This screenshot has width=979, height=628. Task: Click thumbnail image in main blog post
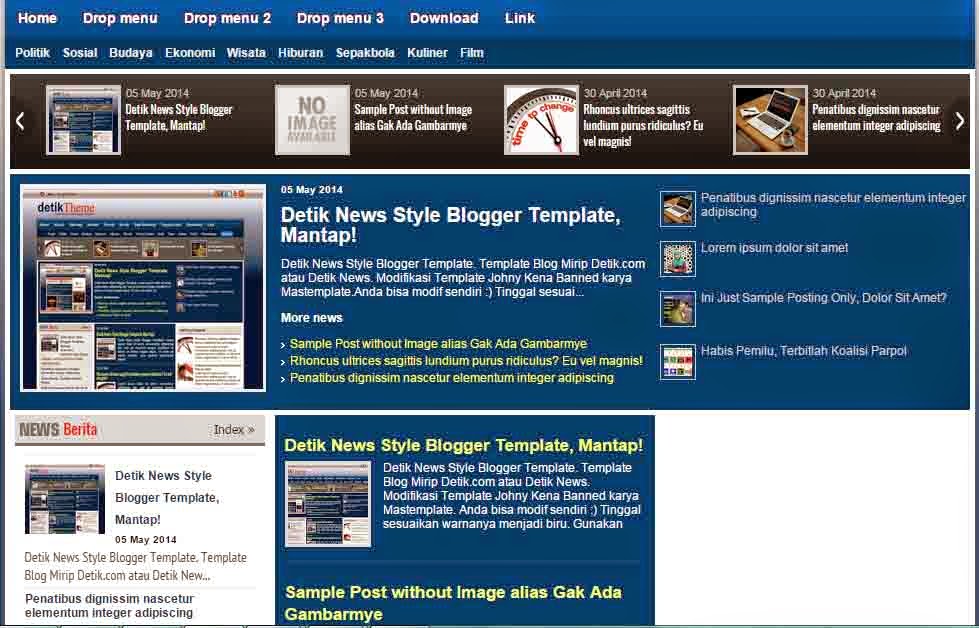tap(328, 504)
